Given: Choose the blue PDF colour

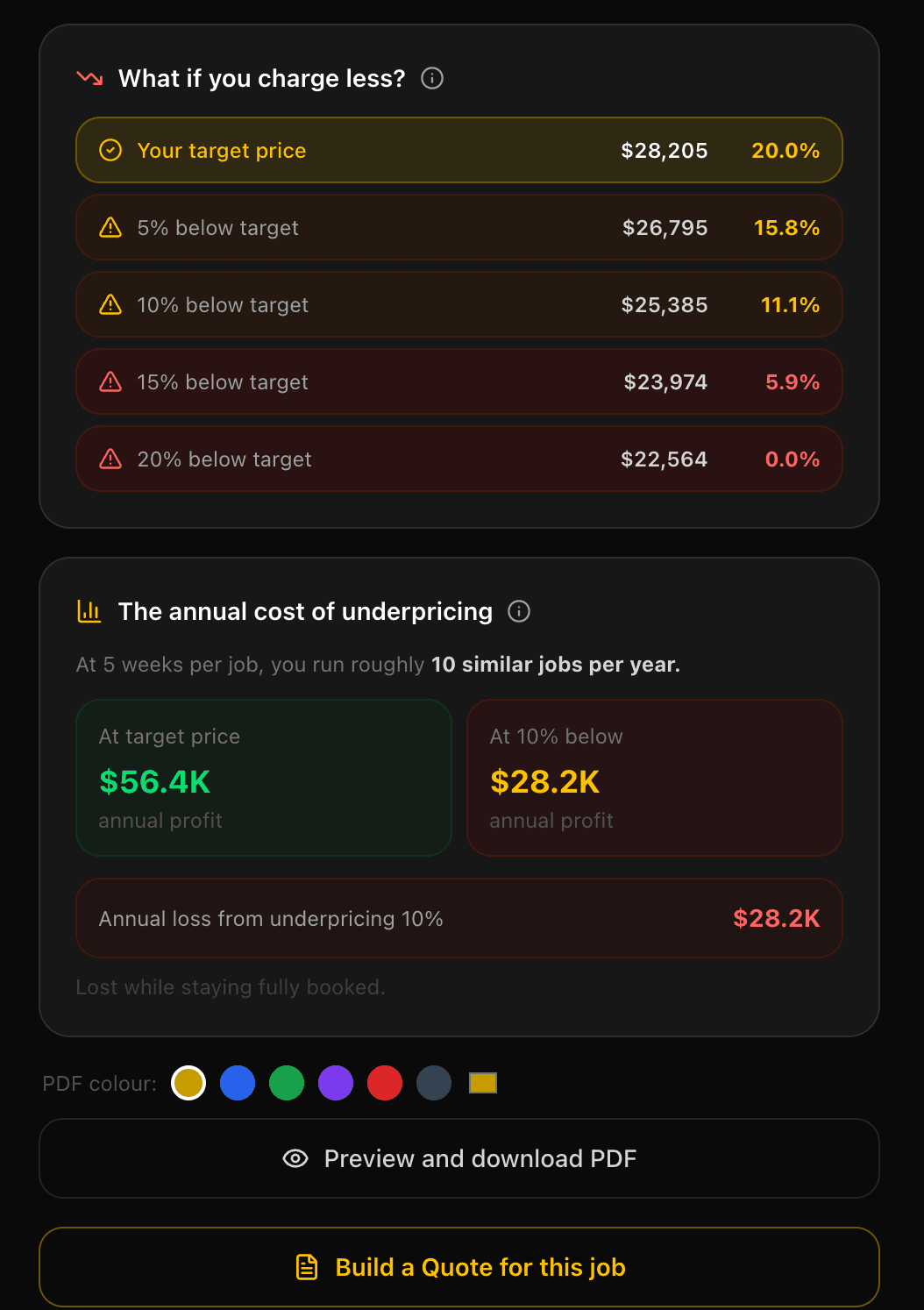Looking at the screenshot, I should 238,1083.
